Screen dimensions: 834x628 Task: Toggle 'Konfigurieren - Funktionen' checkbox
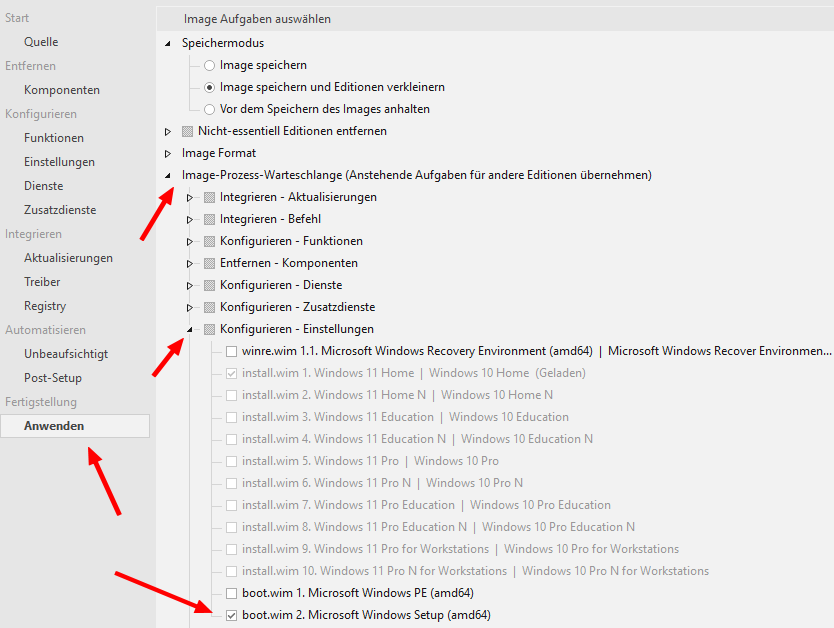coord(210,241)
